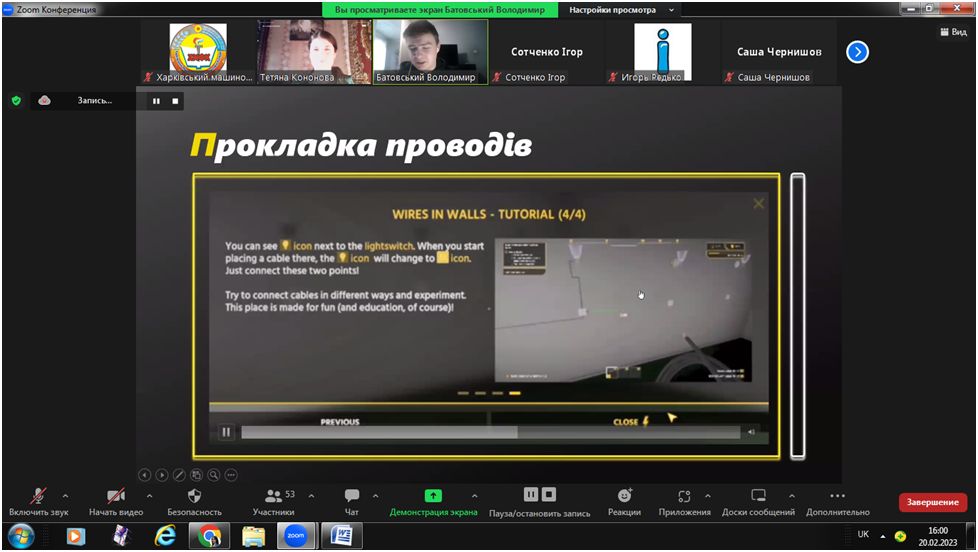This screenshot has height=552, width=978.
Task: Open the Вид view menu
Action: 954,32
